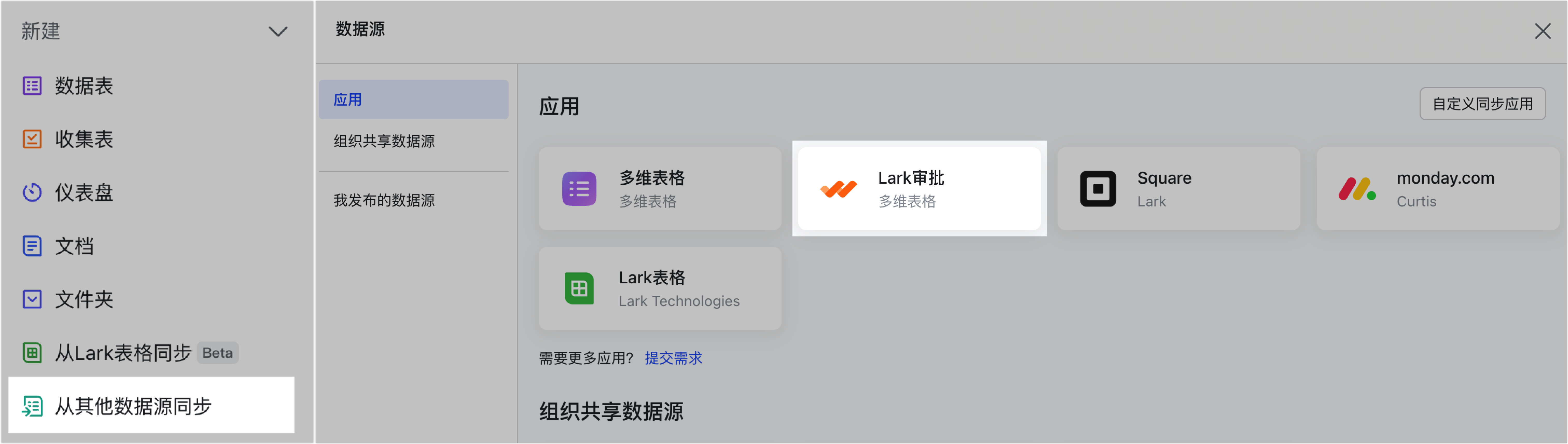Screen dimensions: 1568x444
Task: Click the 提交需求 link
Action: [673, 358]
